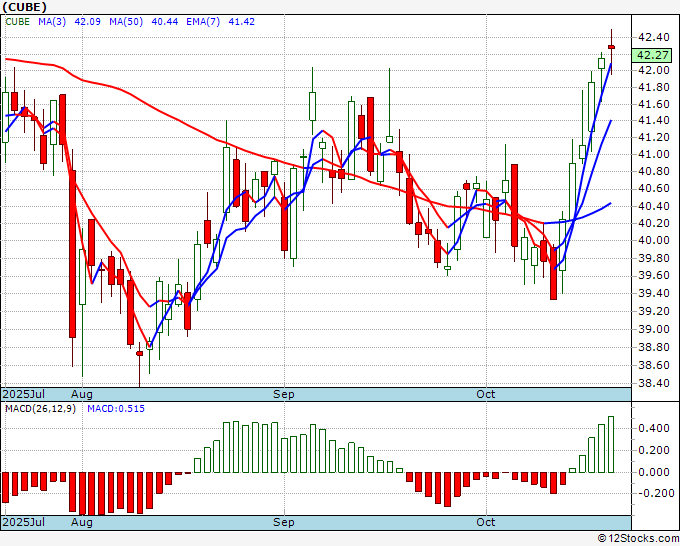Click the EMA(7) value 41.42
This screenshot has width=680, height=546.
[x=241, y=22]
